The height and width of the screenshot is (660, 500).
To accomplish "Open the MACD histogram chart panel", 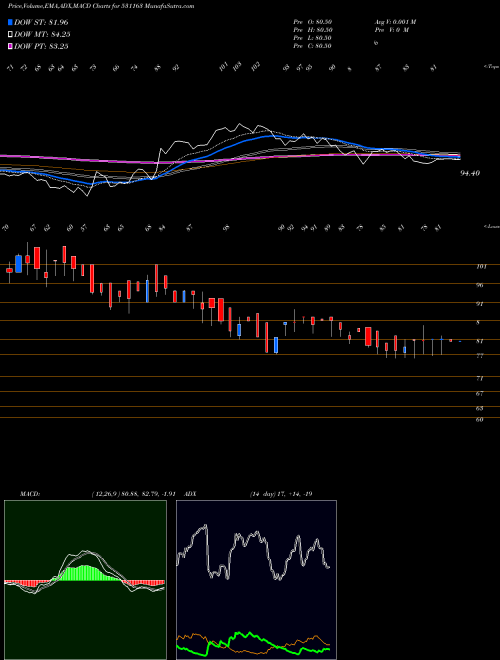I will [x=85, y=580].
